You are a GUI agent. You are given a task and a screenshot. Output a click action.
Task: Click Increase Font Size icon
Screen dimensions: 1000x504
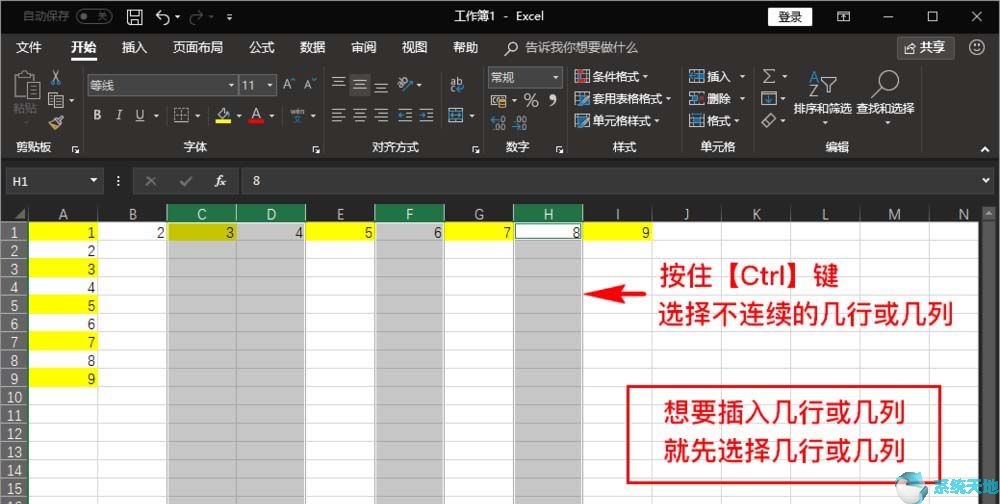[x=289, y=84]
